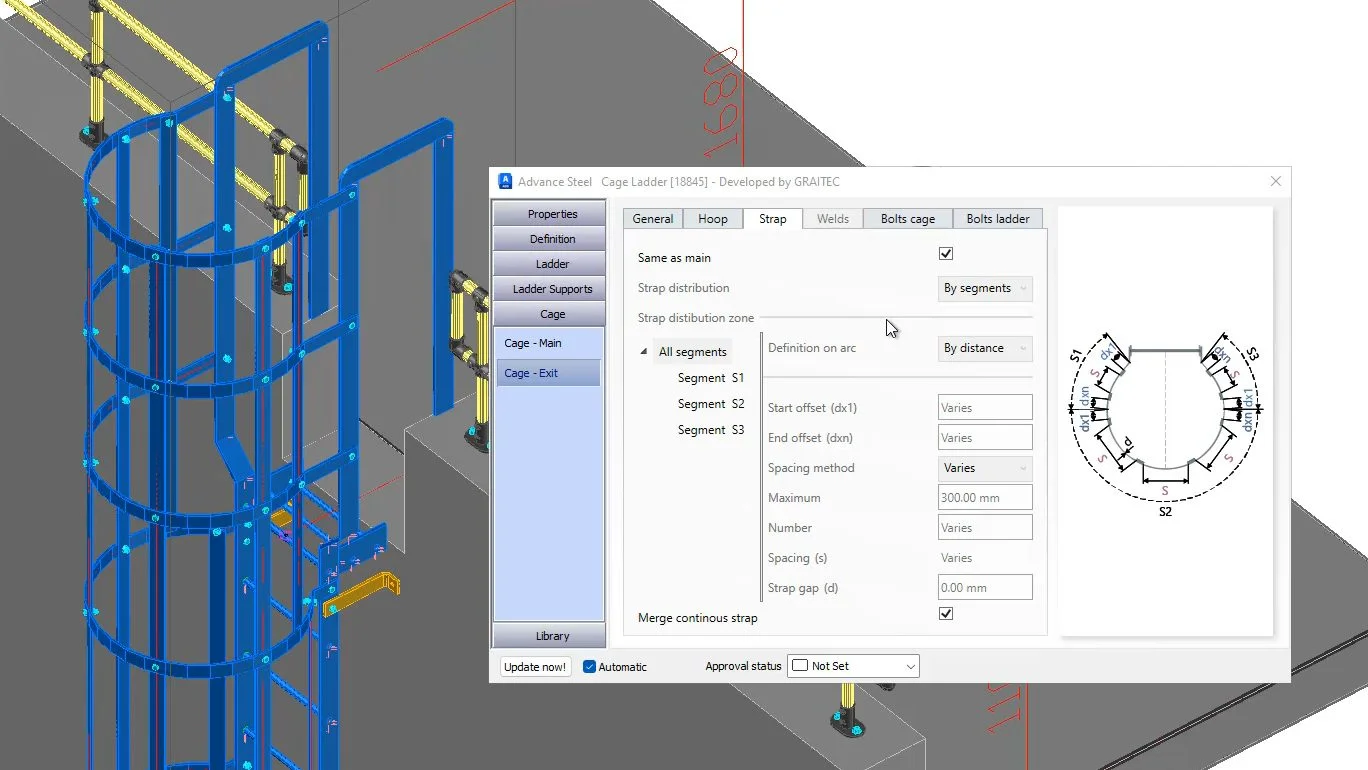Toggle Merge continous strap checkbox
1368x770 pixels.
946,614
